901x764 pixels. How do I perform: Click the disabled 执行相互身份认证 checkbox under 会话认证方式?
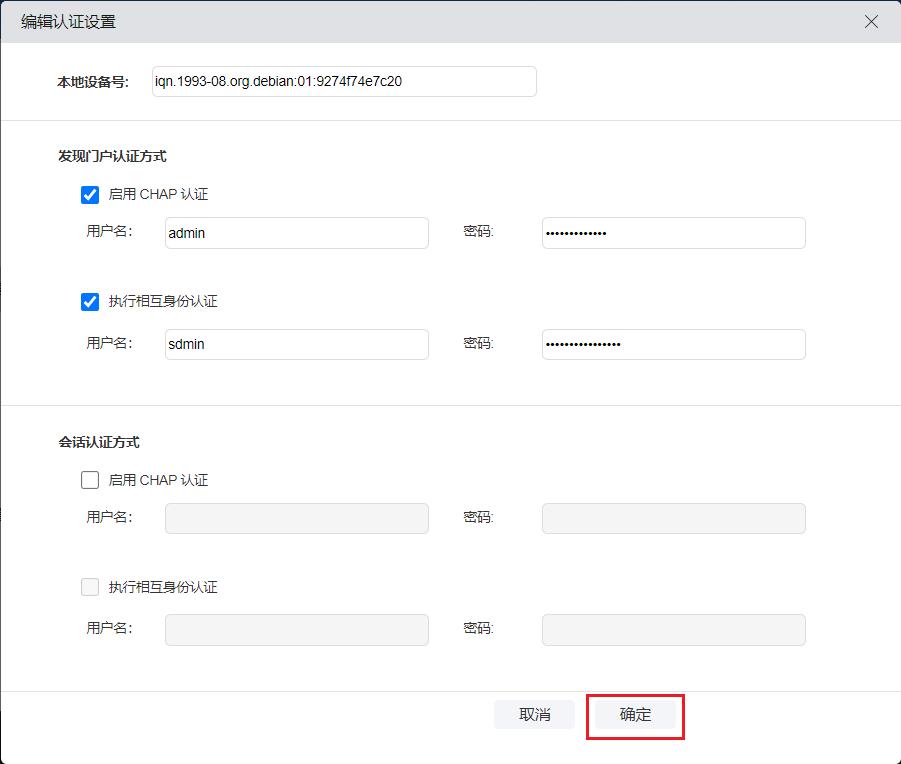[x=90, y=587]
